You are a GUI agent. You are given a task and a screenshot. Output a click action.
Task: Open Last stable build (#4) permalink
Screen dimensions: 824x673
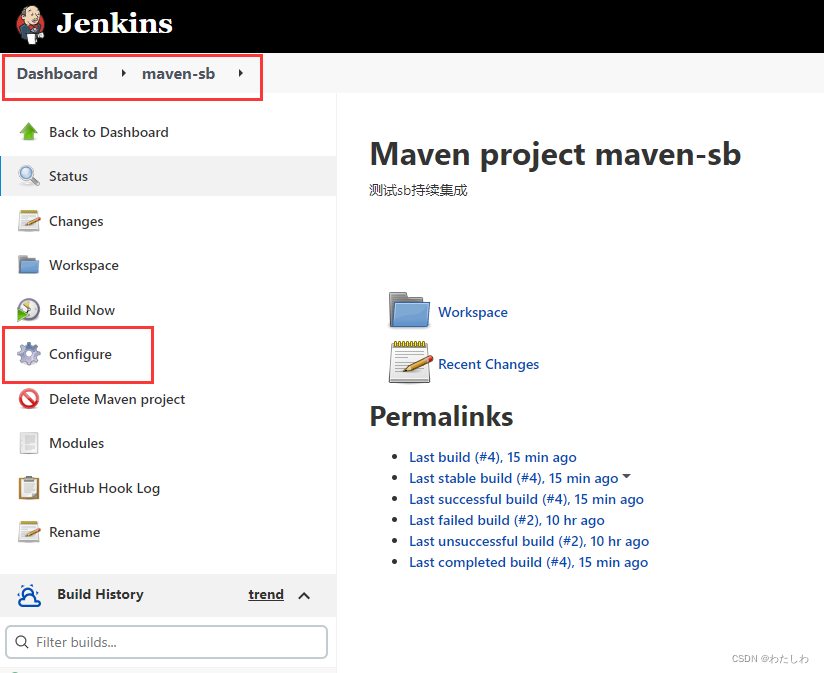[513, 478]
